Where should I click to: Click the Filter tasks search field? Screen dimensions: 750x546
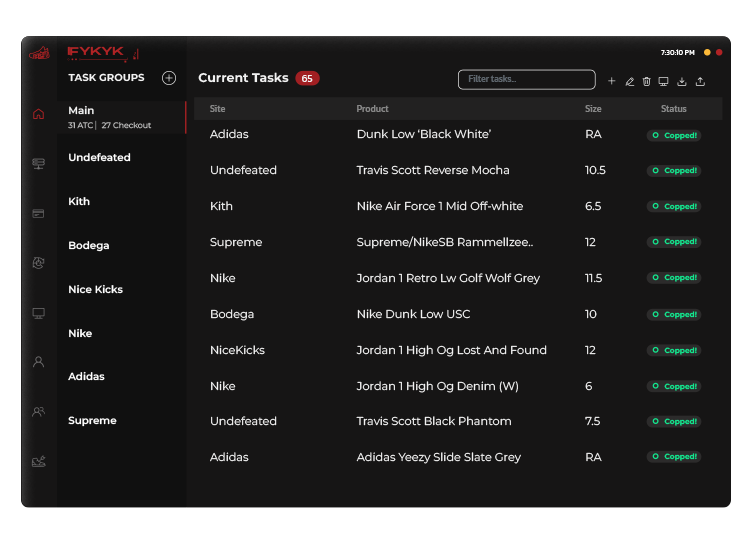[x=526, y=79]
